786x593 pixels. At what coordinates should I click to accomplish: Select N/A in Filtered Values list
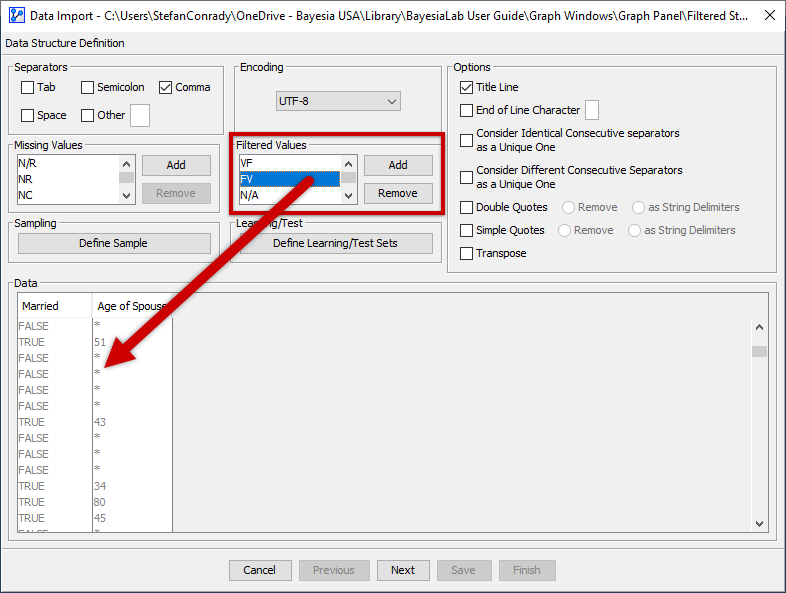289,195
